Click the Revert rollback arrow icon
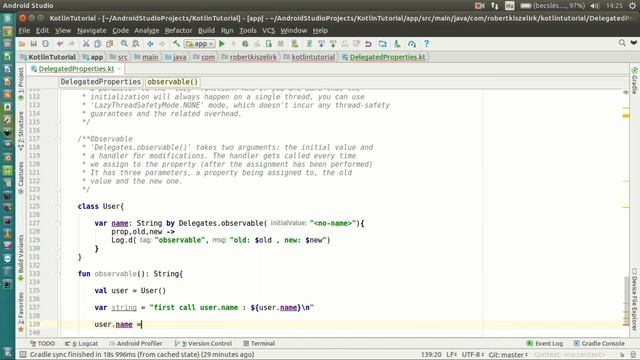Viewport: 640px width, 360px height. (368, 44)
